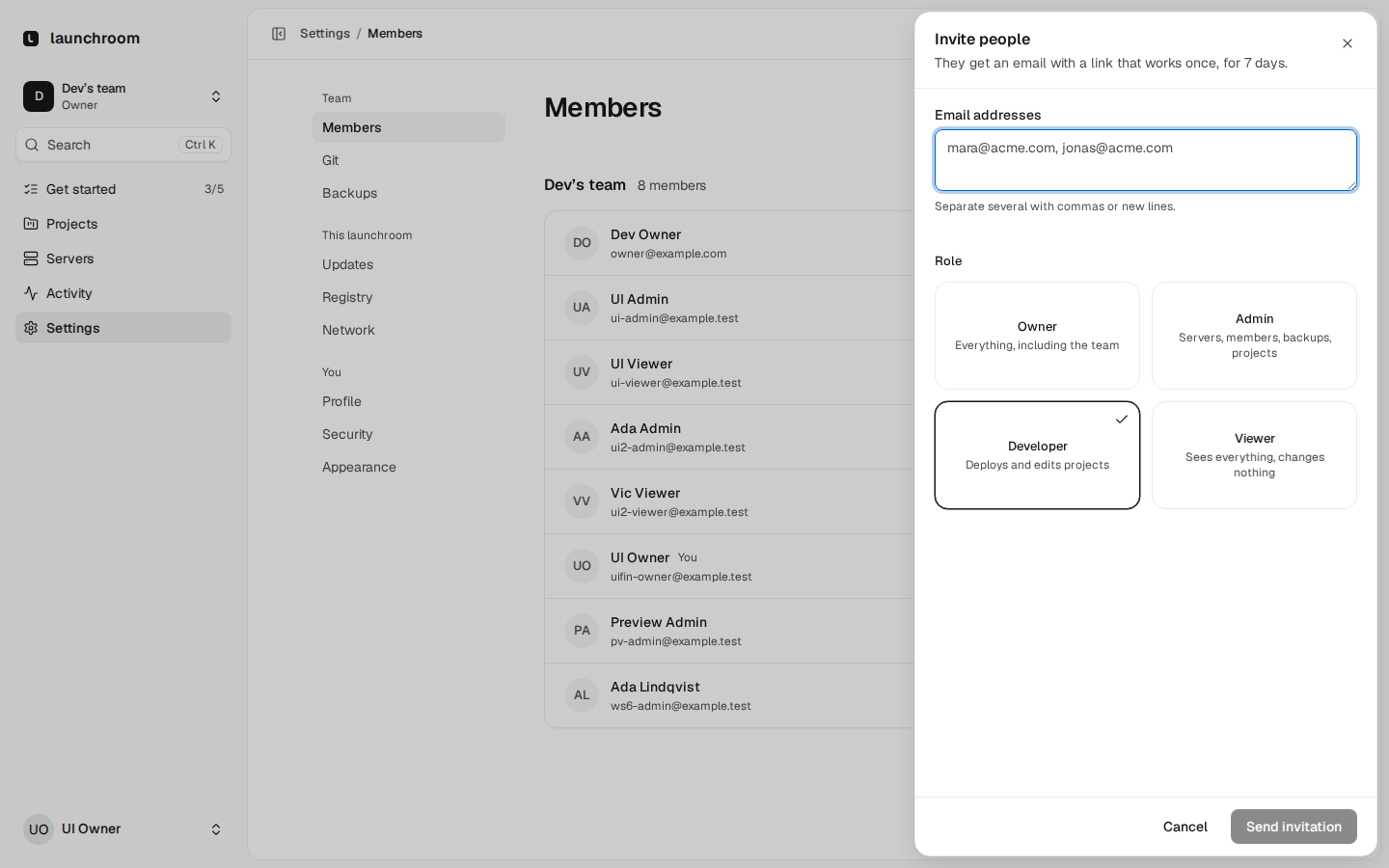Screen dimensions: 1389x868
Task: Click the Projects folder icon
Action: pyautogui.click(x=31, y=224)
